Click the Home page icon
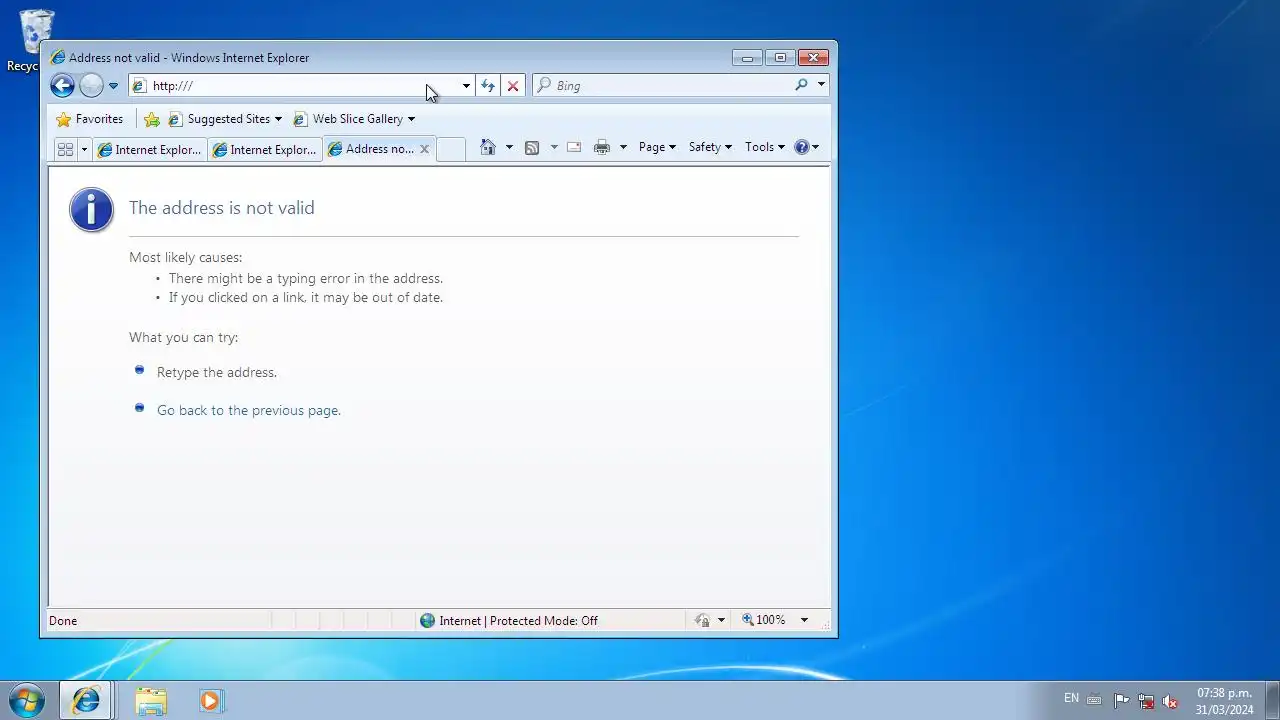This screenshot has width=1280, height=720. click(x=487, y=147)
